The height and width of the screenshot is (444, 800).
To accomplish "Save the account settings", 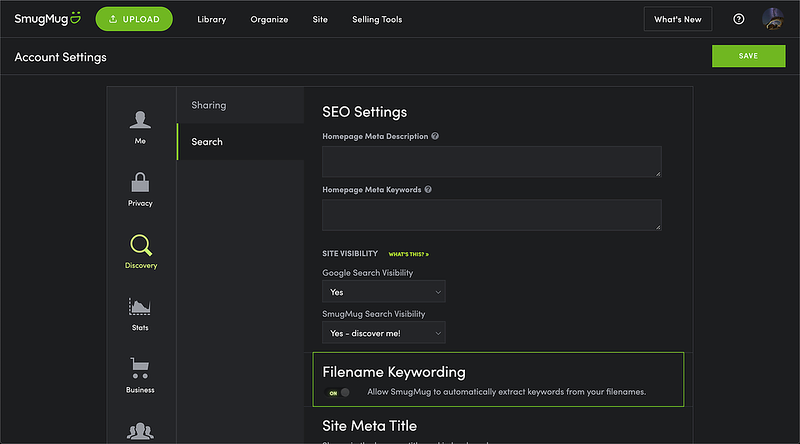I will point(748,56).
